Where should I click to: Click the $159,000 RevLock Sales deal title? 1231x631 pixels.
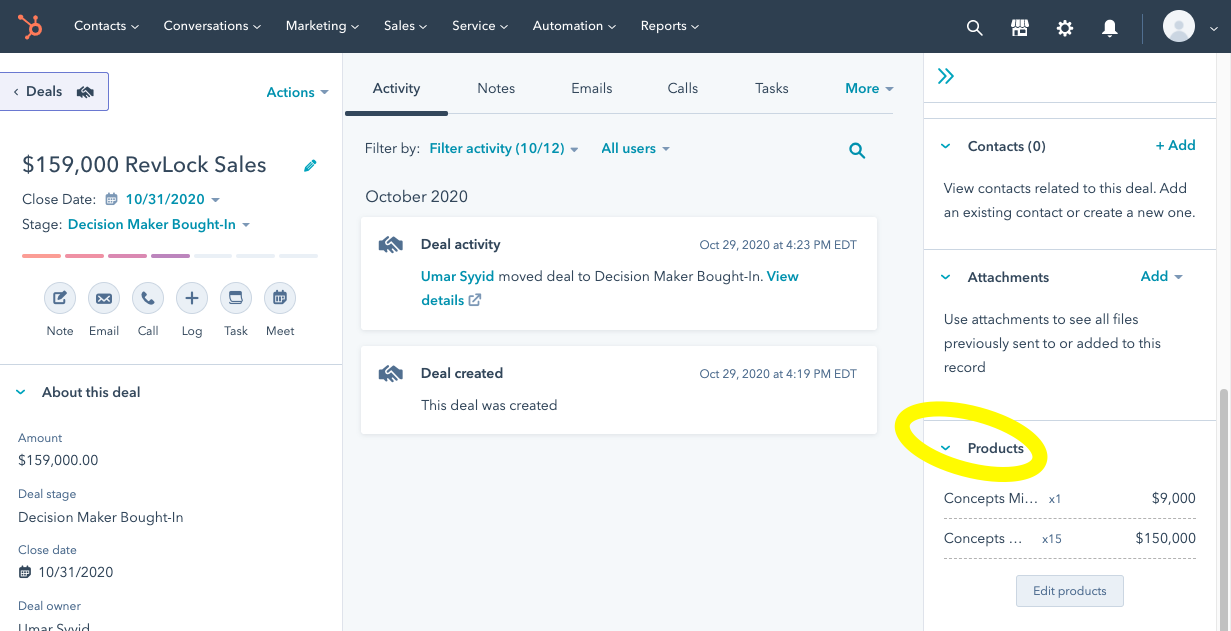144,165
